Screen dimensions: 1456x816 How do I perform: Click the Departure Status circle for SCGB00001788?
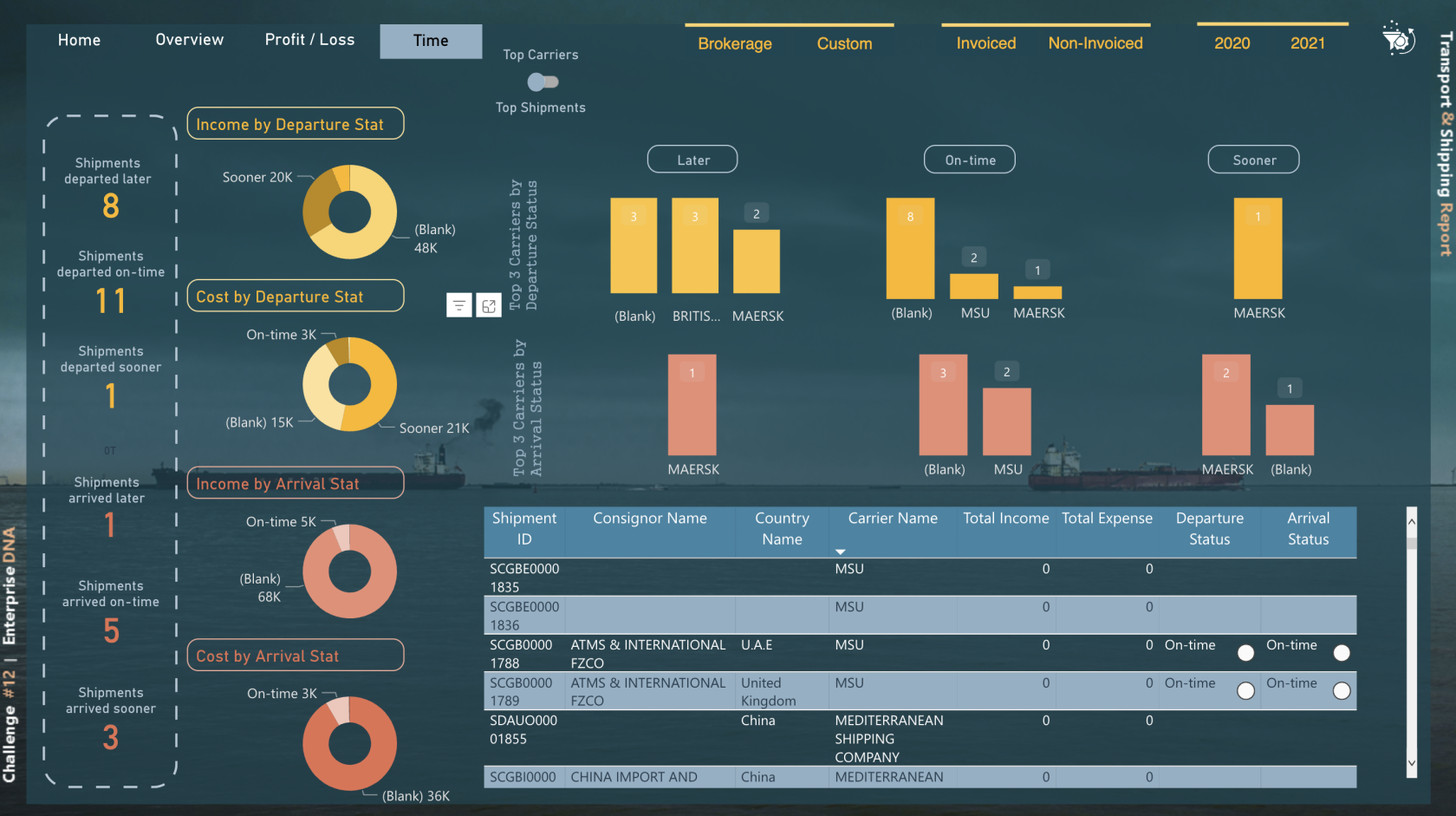coord(1245,653)
